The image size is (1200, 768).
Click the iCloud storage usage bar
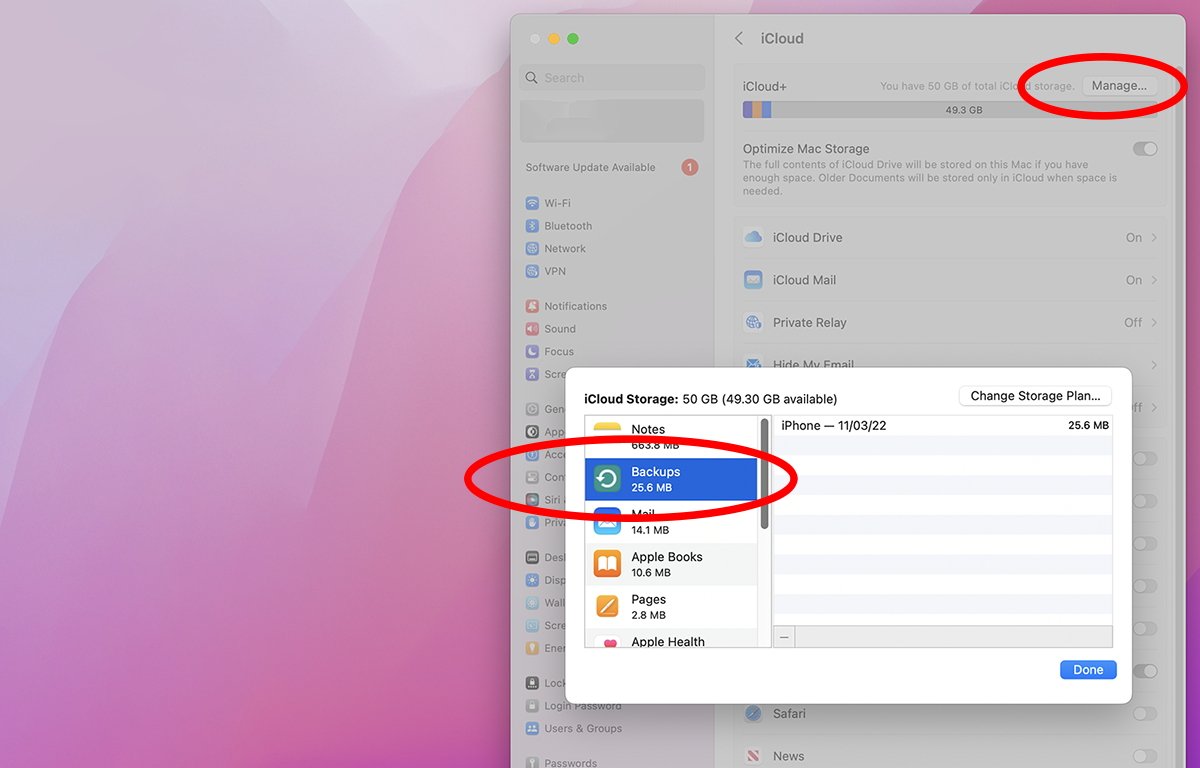coord(950,110)
